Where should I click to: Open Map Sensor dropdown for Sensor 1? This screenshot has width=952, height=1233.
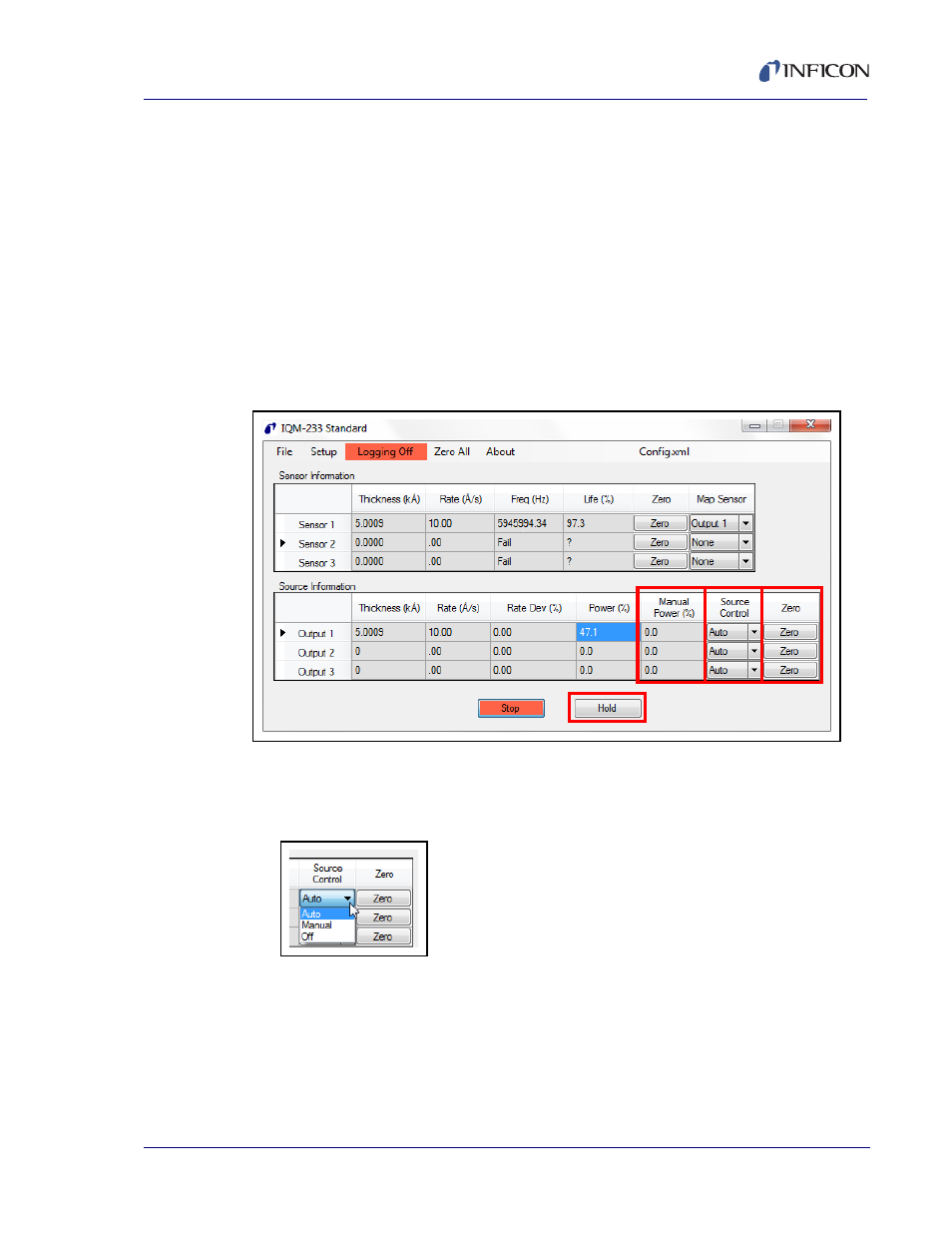coord(745,523)
